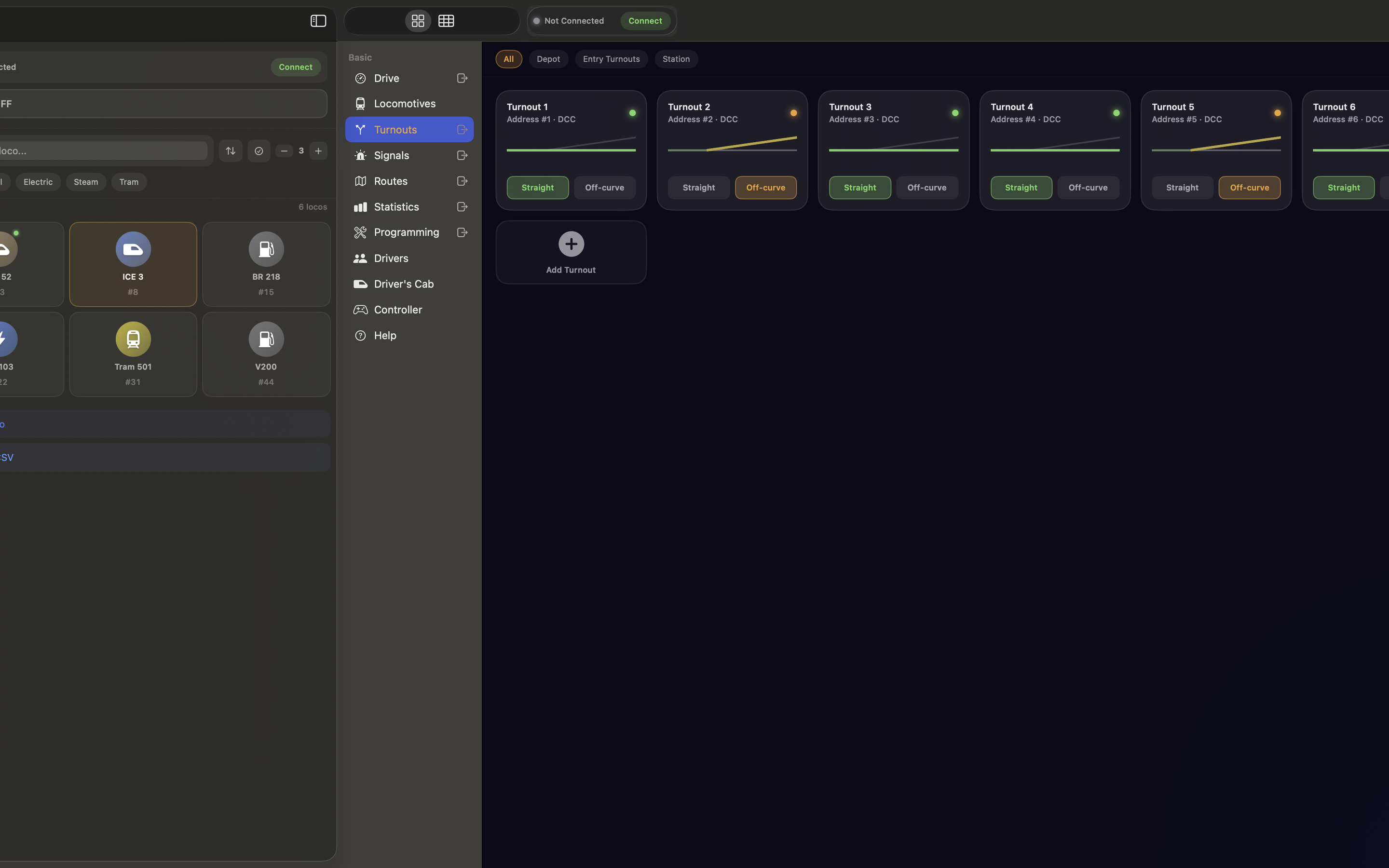
Task: Collapse the left panel with the sidebar icon
Action: tap(318, 21)
